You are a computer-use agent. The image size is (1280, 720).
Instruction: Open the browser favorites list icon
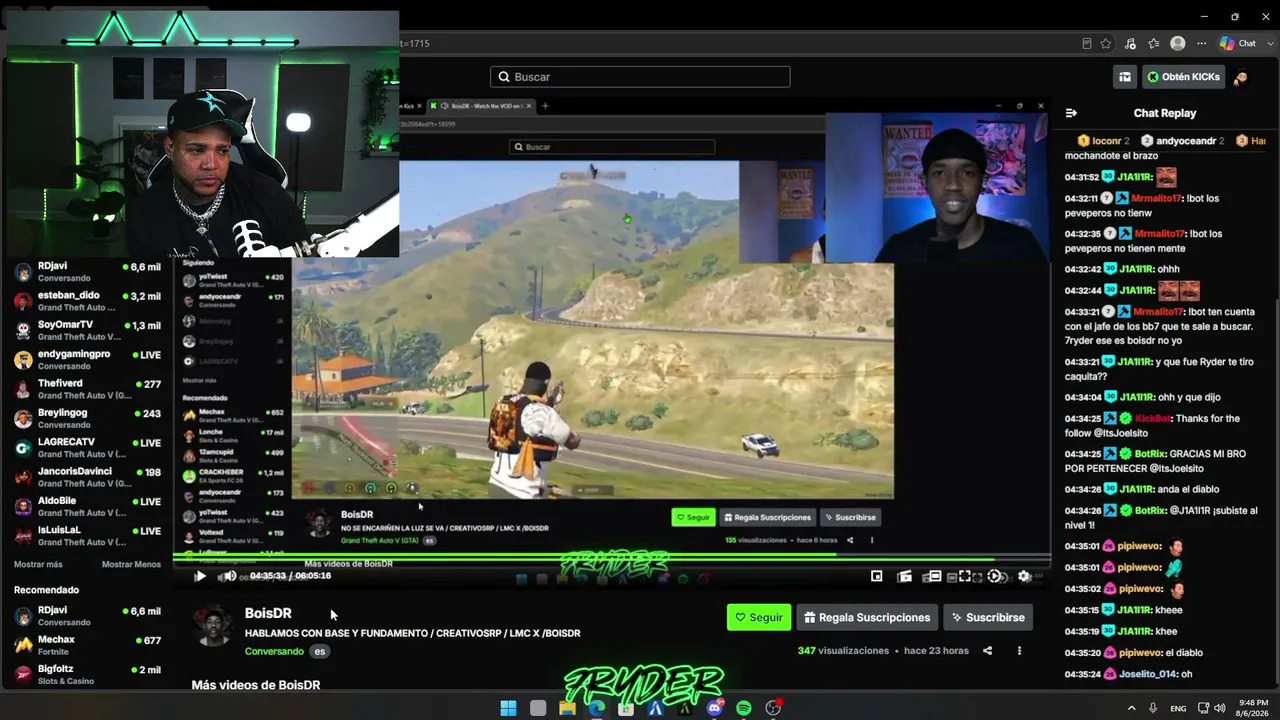point(1153,43)
